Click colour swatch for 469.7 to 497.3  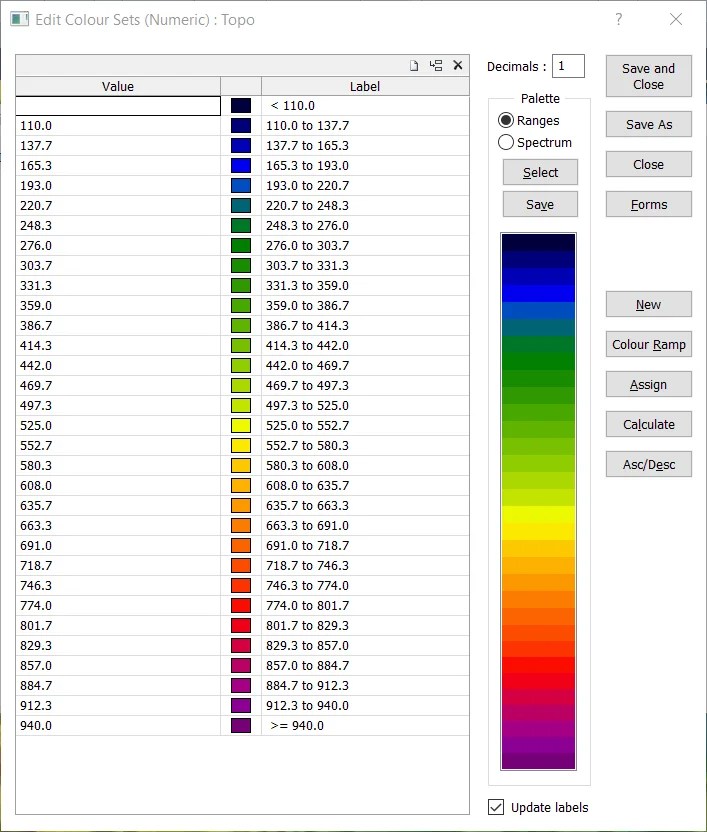pos(241,385)
